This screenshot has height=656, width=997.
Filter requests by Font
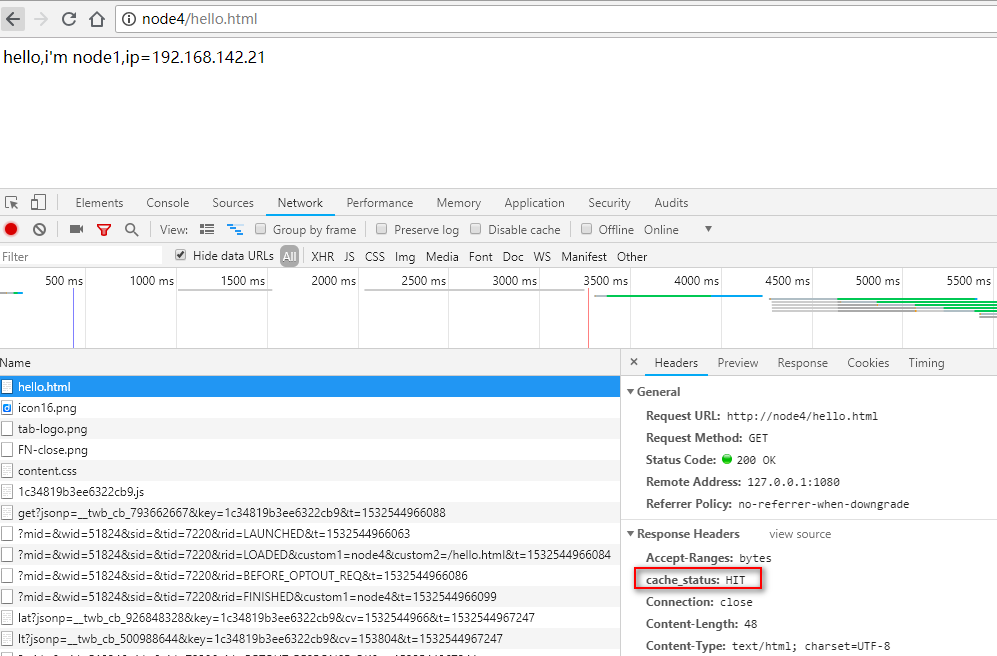pos(481,256)
